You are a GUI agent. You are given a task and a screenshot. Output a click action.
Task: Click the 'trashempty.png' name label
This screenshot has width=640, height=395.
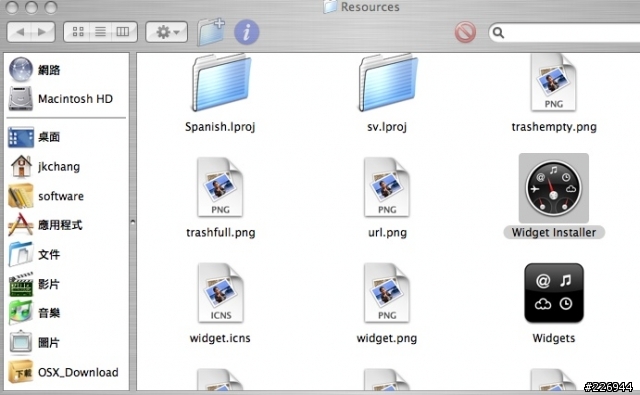click(x=554, y=127)
